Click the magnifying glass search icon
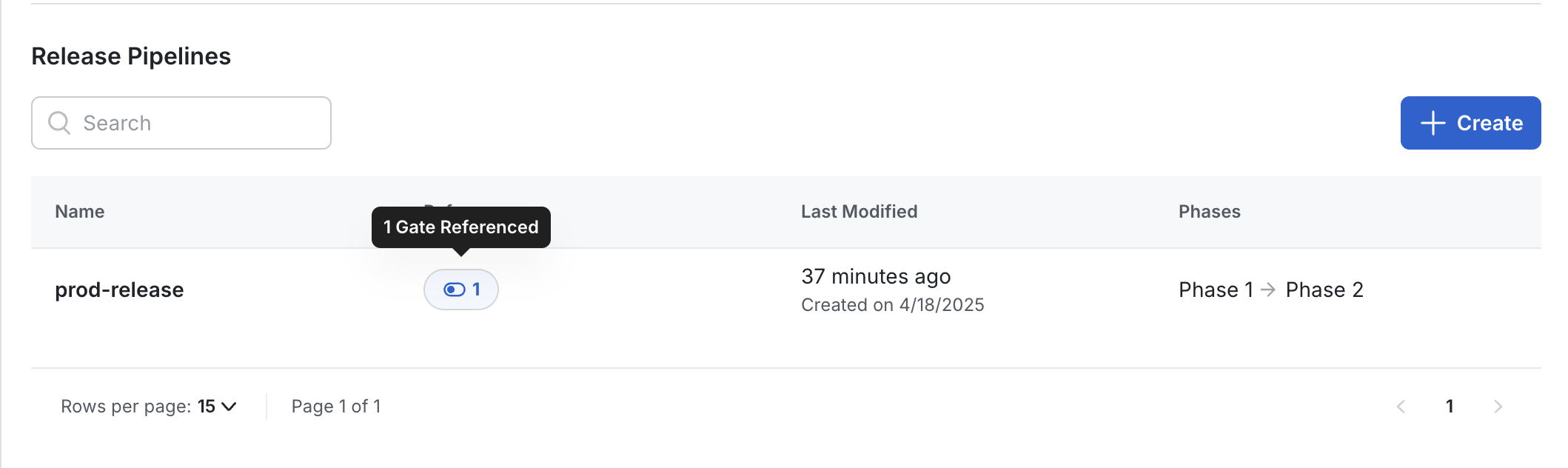The width and height of the screenshot is (1568, 468). [x=59, y=123]
